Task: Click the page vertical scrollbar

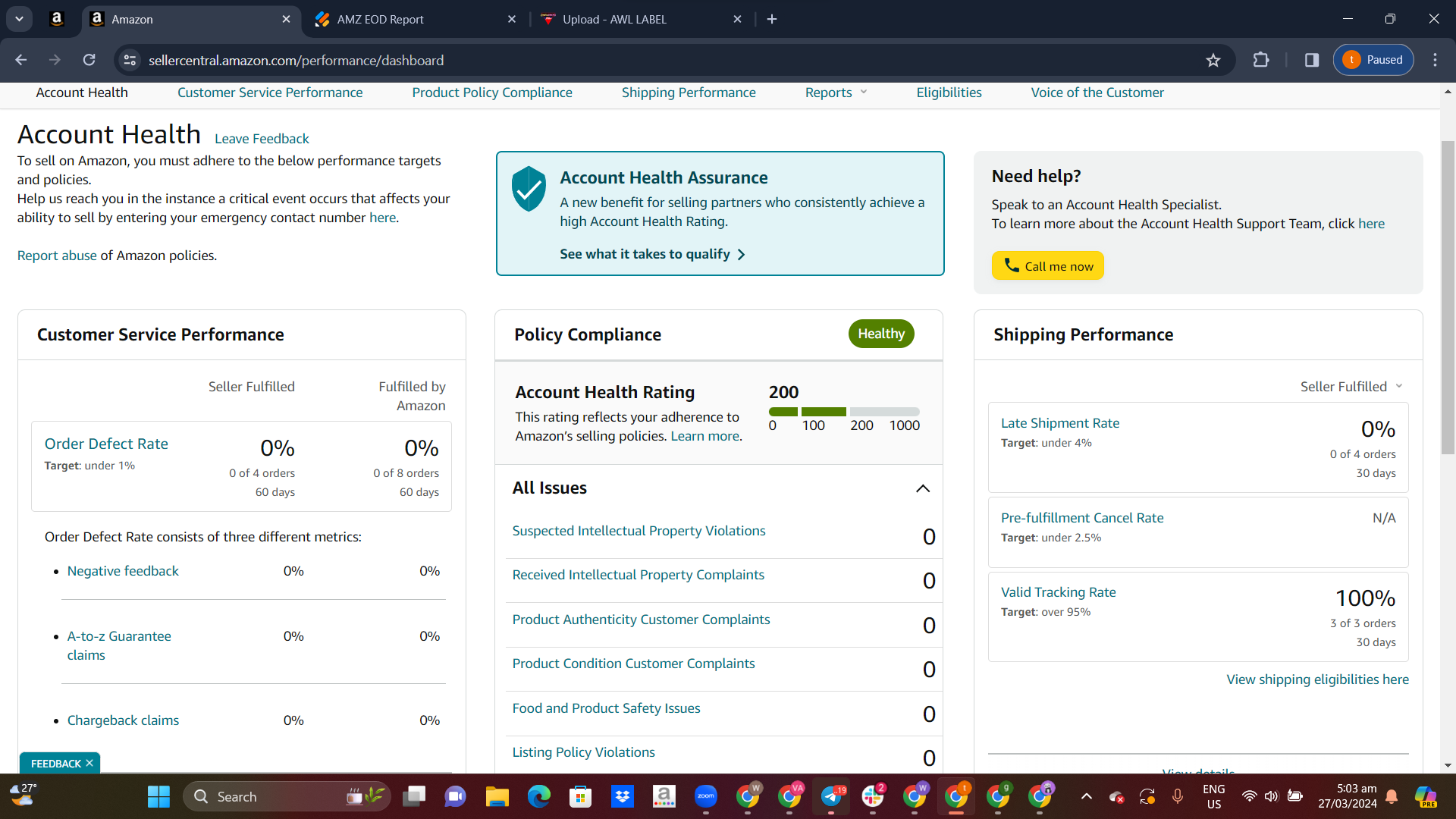Action: pos(1448,297)
